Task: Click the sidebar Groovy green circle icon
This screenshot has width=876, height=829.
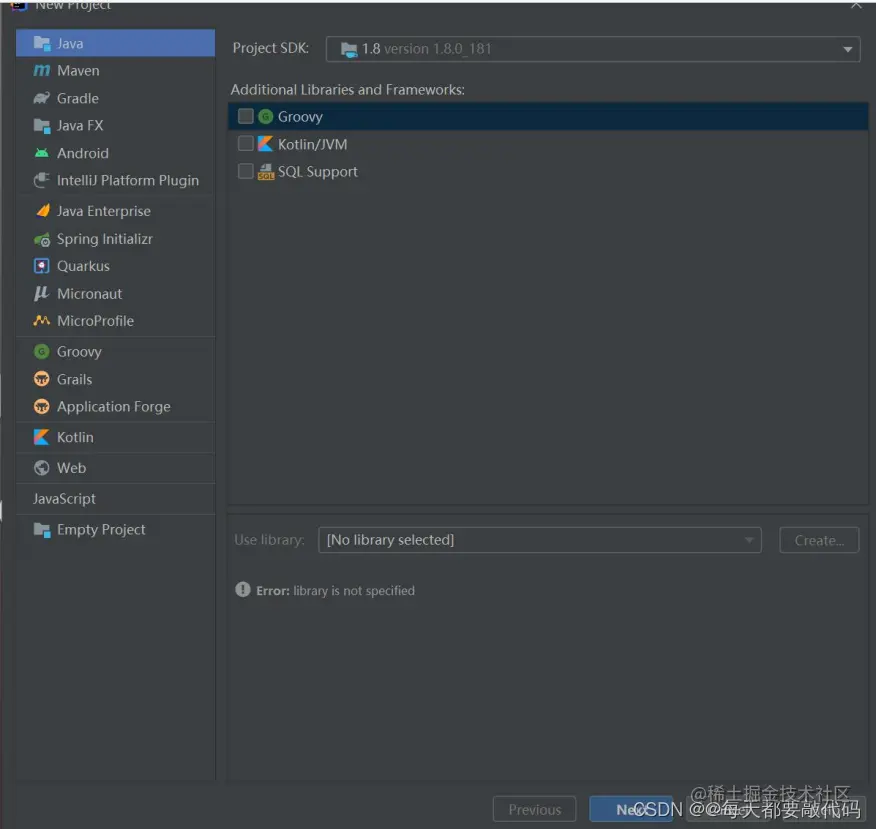Action: (42, 351)
